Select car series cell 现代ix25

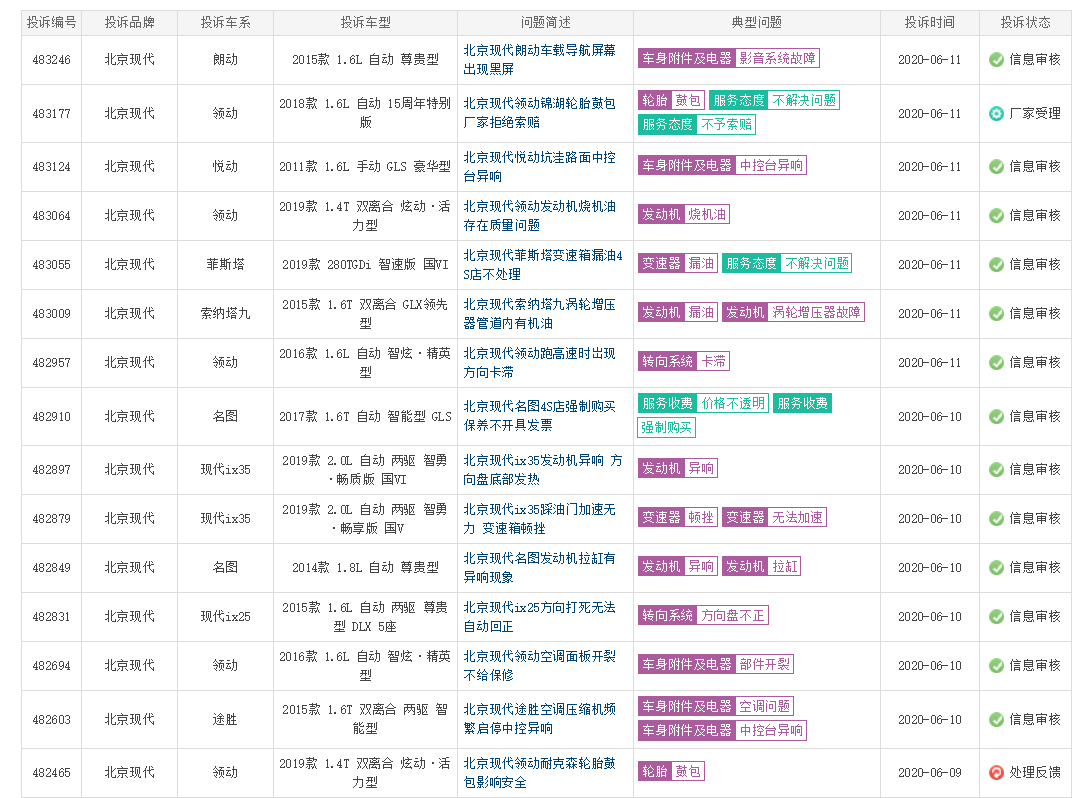pyautogui.click(x=225, y=616)
